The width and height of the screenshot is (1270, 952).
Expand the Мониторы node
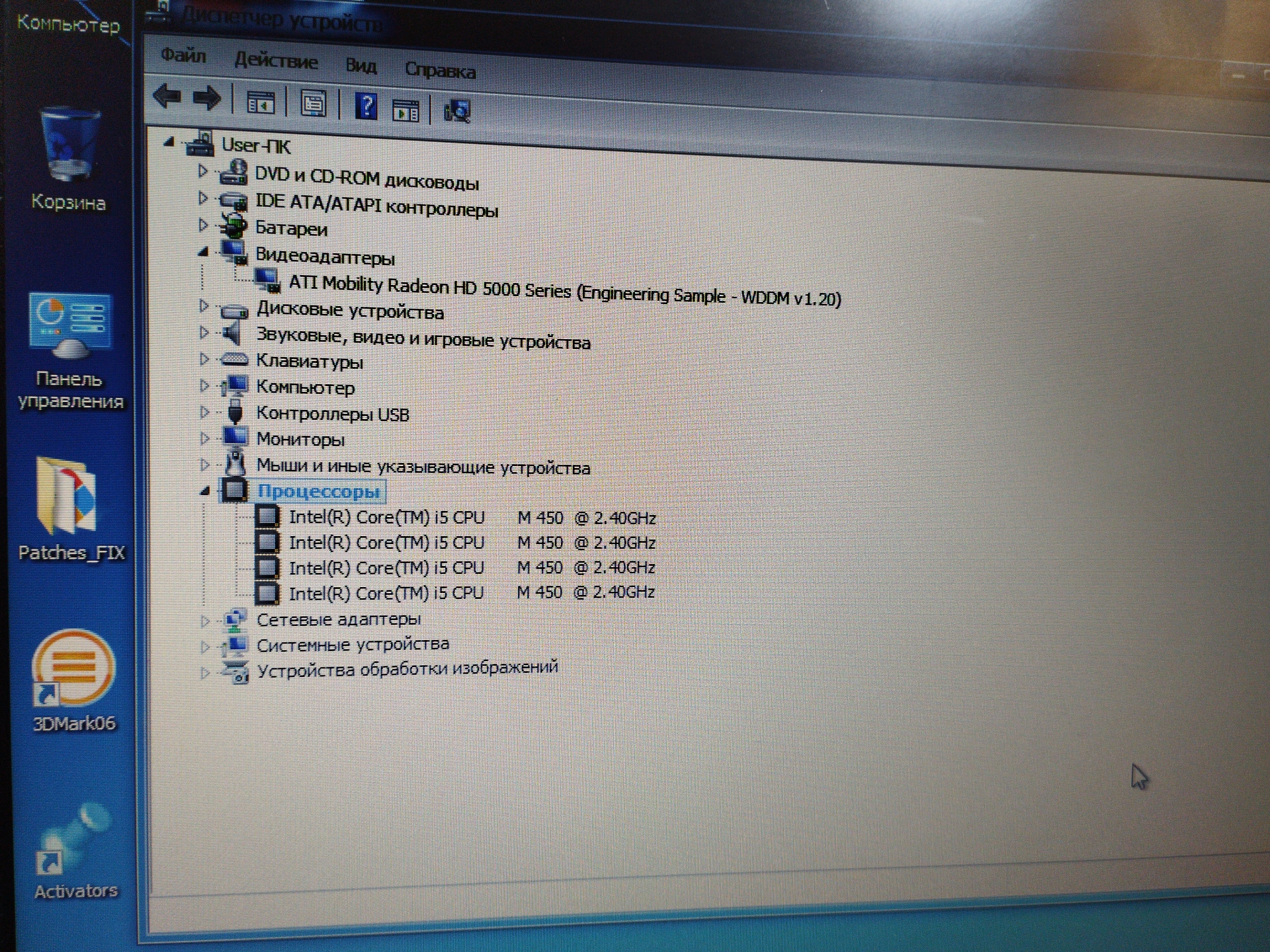pos(204,438)
